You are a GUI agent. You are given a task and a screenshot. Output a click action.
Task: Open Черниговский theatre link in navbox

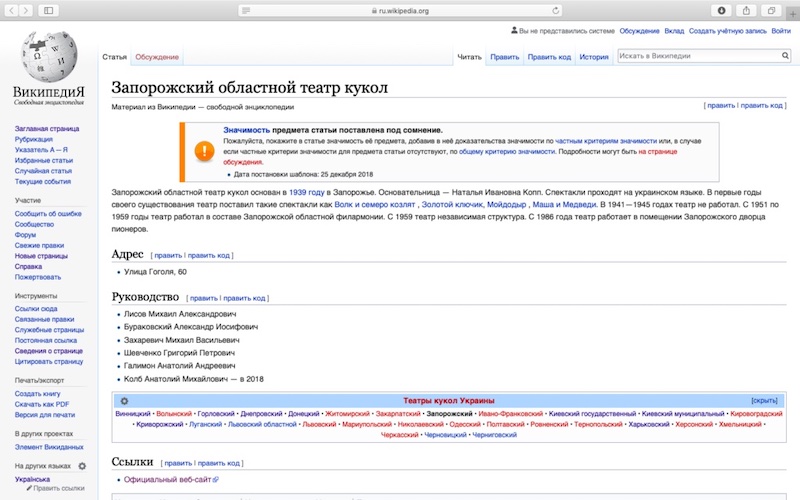pos(494,435)
